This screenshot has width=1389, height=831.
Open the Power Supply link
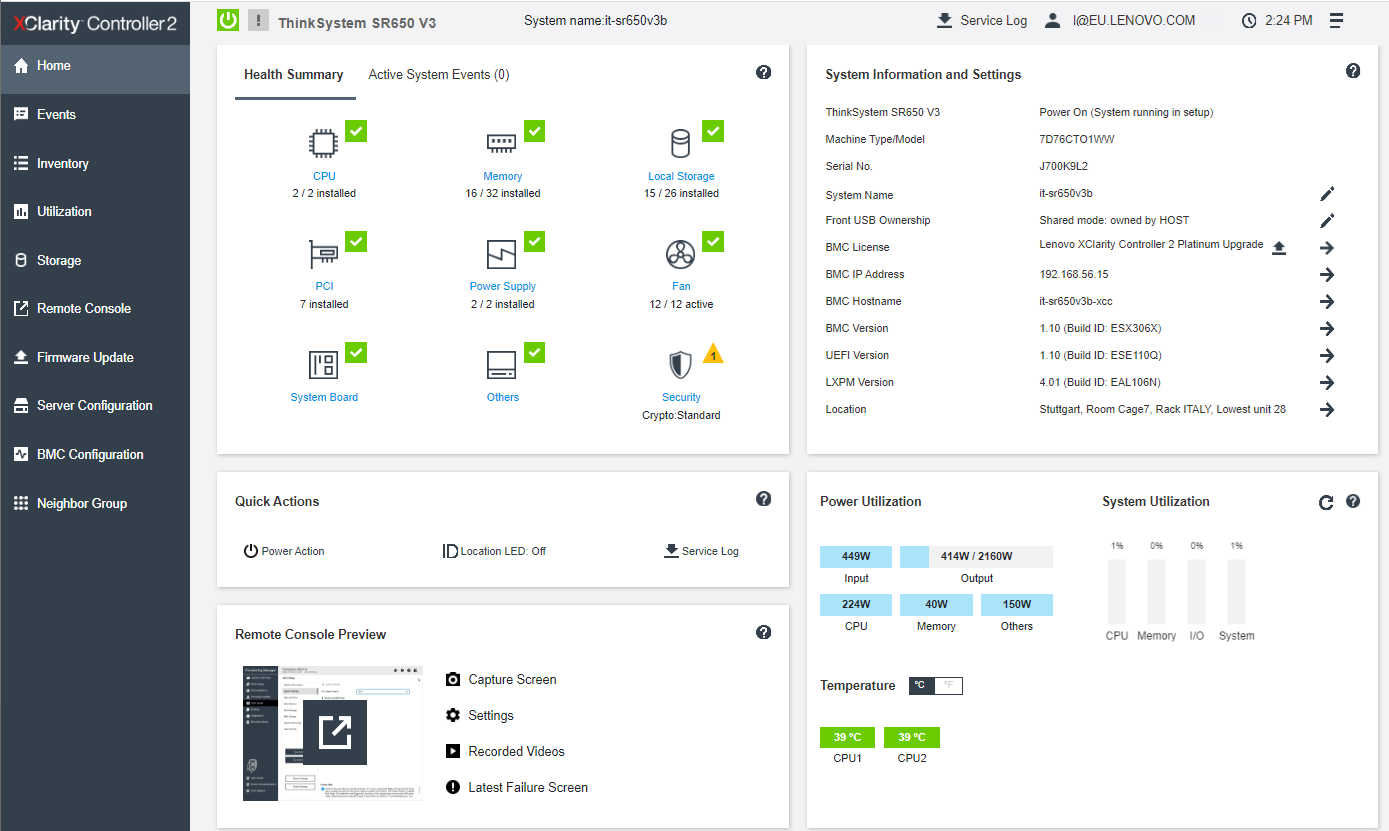tap(502, 286)
